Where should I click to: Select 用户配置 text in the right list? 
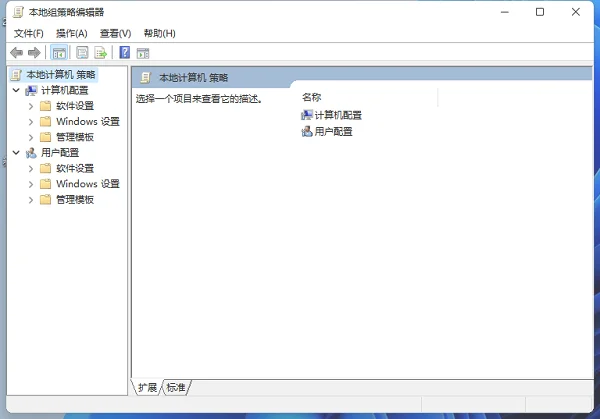(333, 132)
